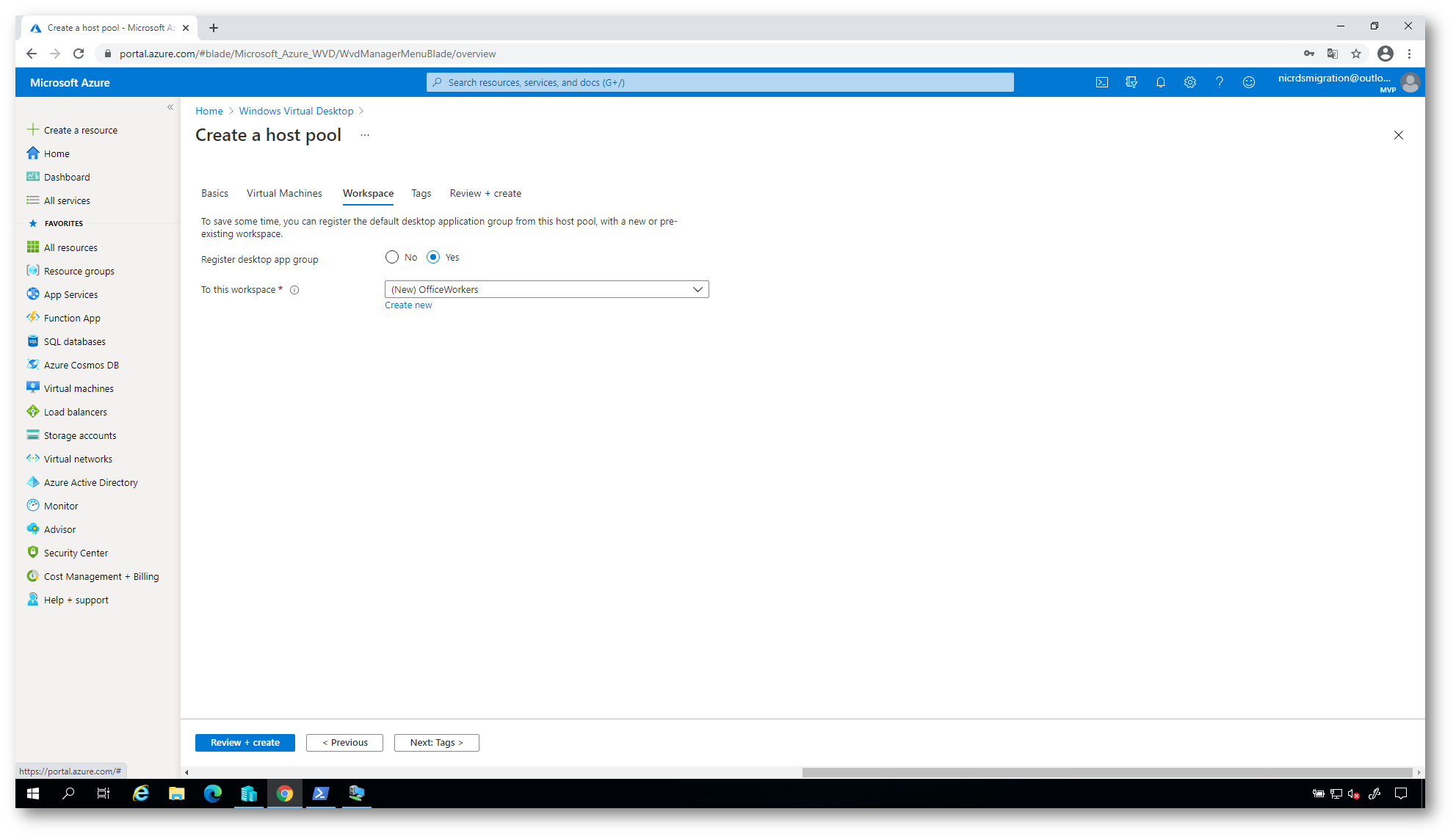Viewport: 1456px width, 839px height.
Task: Click the horizontal scrollbar thumb
Action: (1107, 772)
